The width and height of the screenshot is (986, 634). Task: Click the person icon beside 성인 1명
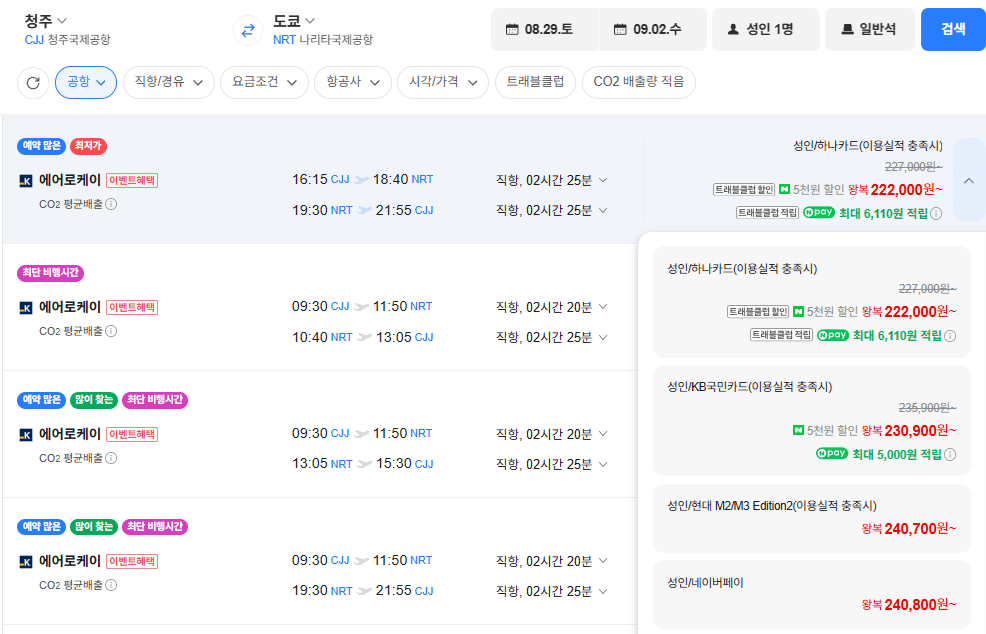pos(733,30)
